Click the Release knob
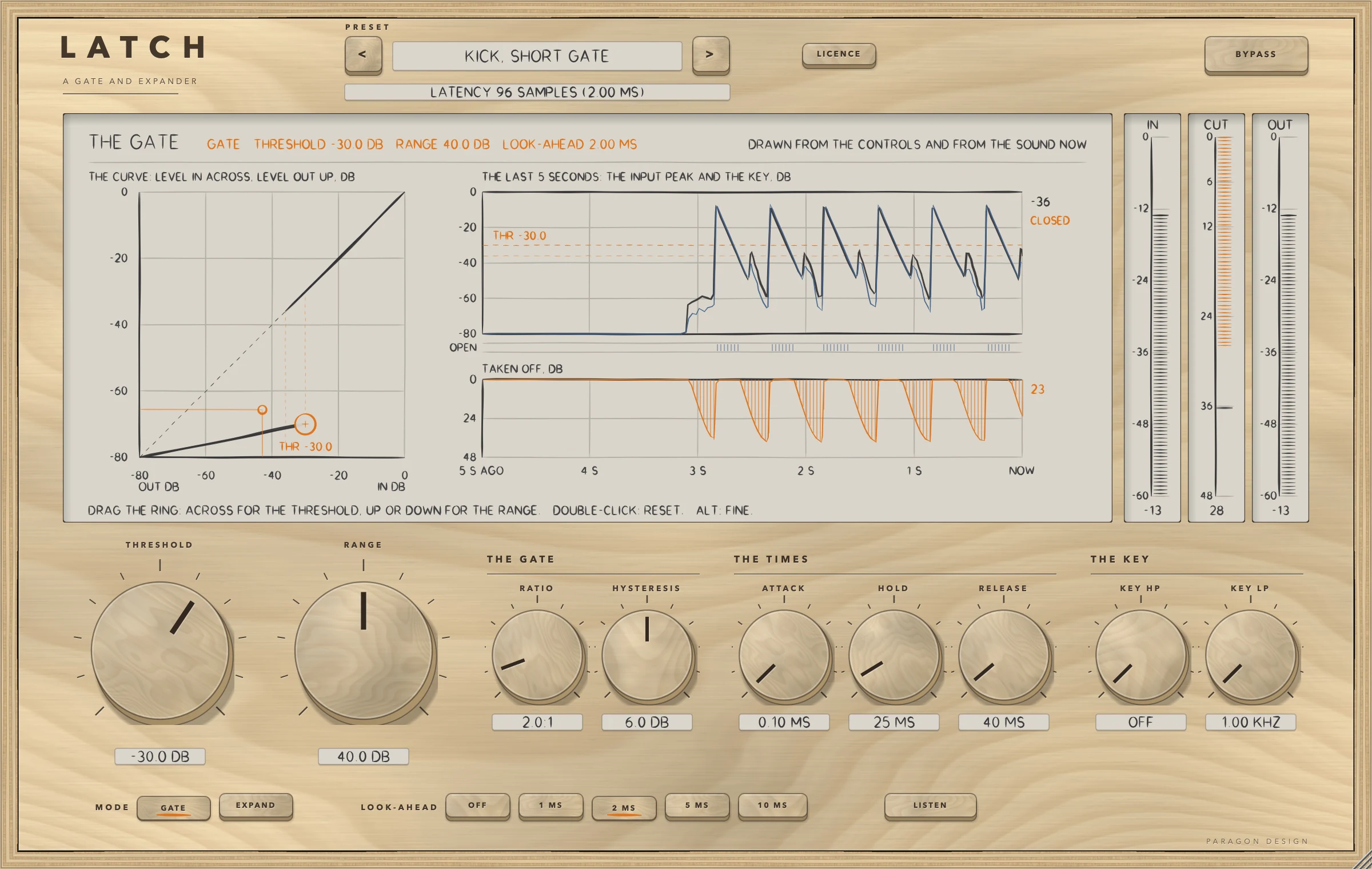Screen dimensions: 1372x869 coord(1004,655)
